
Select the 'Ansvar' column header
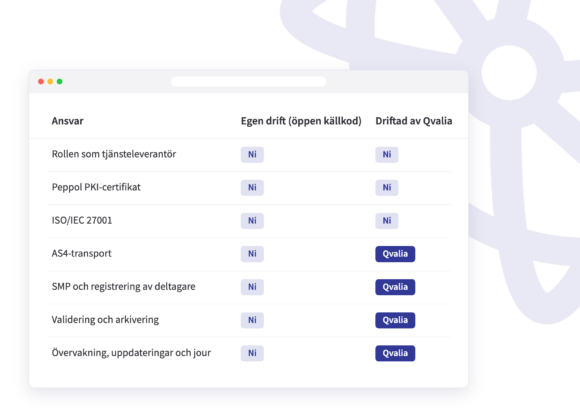pyautogui.click(x=67, y=121)
